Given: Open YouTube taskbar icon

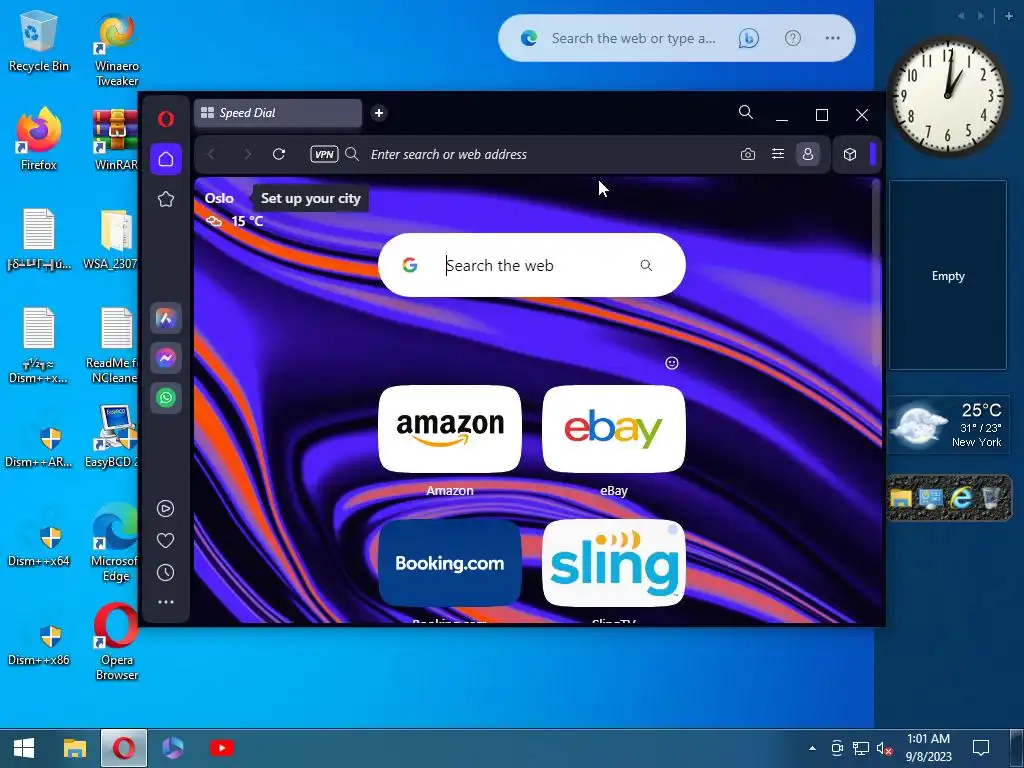Looking at the screenshot, I should [x=222, y=748].
